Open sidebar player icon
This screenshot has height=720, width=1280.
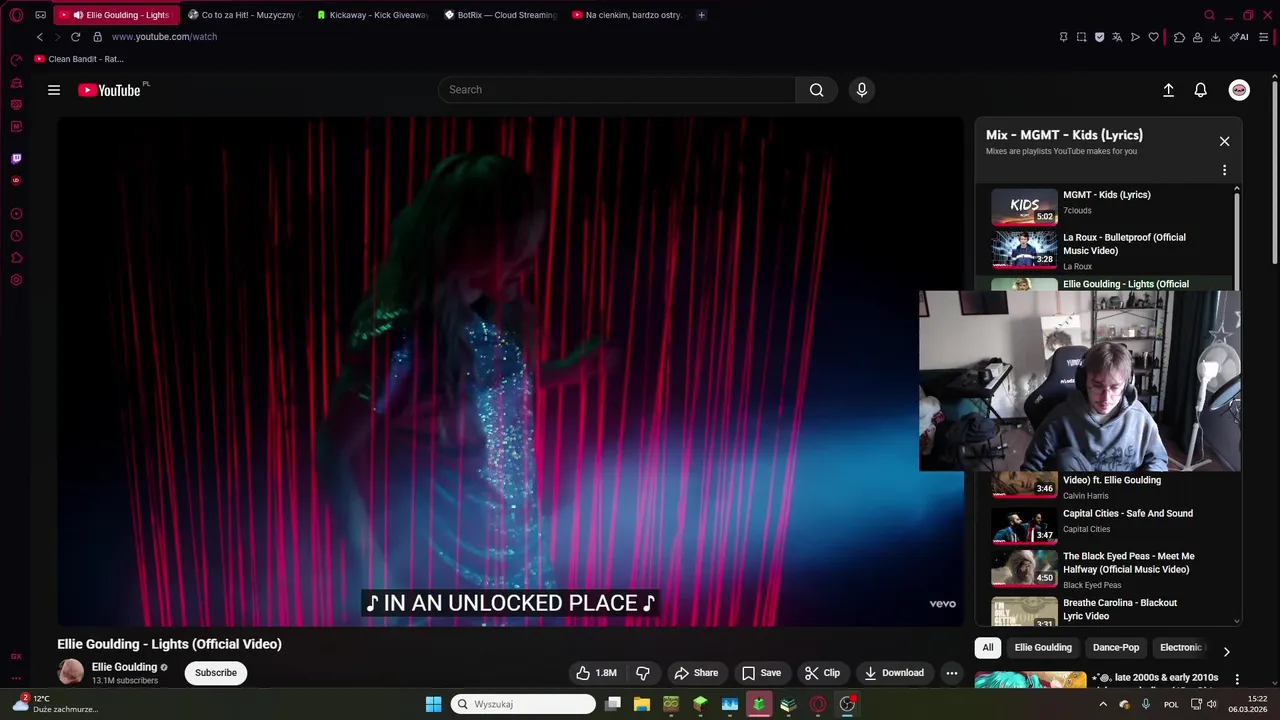pos(16,214)
